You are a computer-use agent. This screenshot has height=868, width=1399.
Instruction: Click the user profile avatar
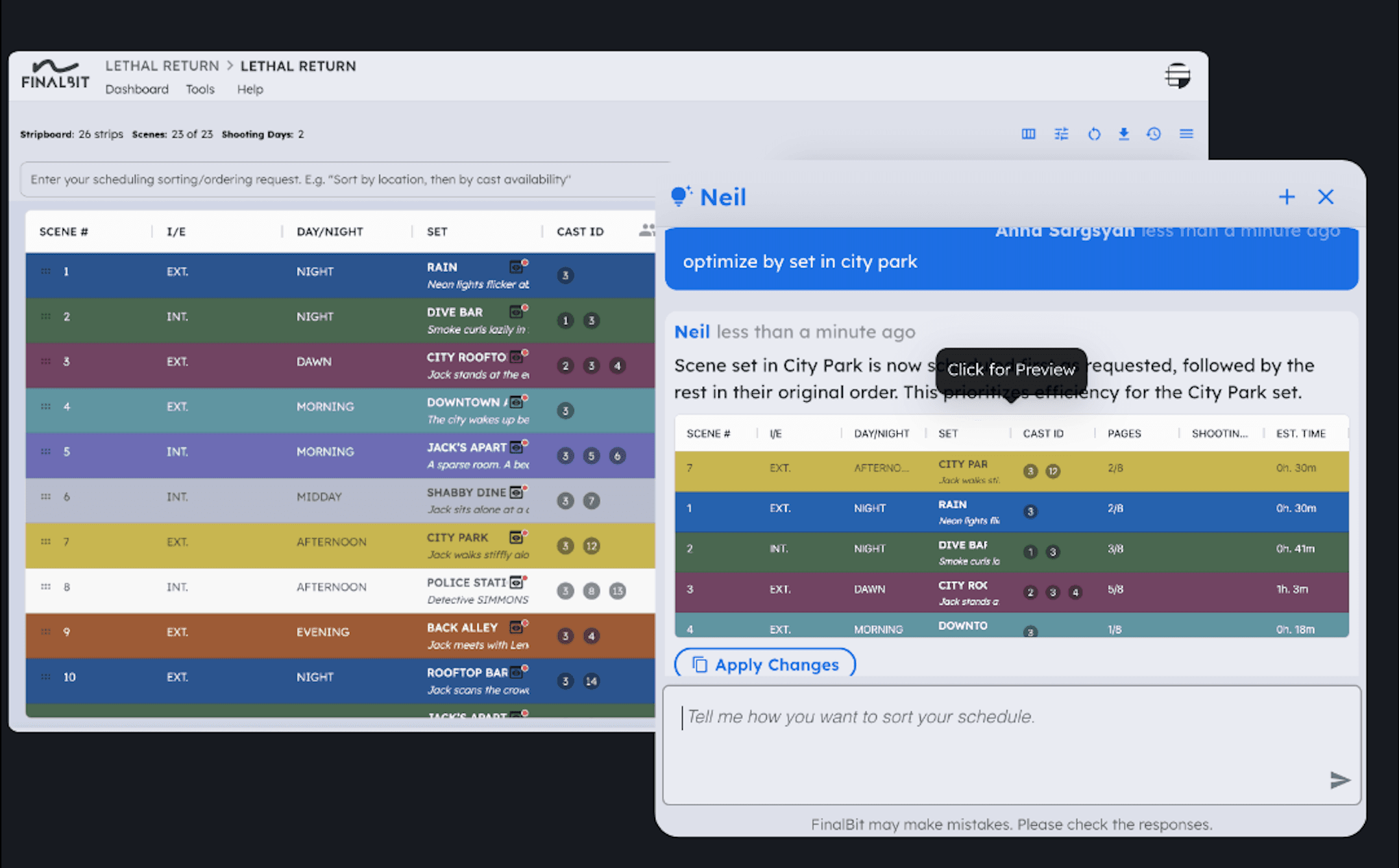point(1177,76)
